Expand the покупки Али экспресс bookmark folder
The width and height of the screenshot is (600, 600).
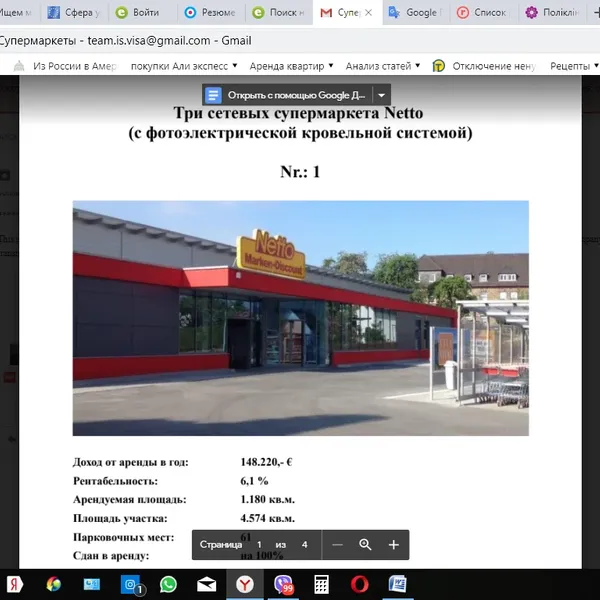click(x=184, y=66)
